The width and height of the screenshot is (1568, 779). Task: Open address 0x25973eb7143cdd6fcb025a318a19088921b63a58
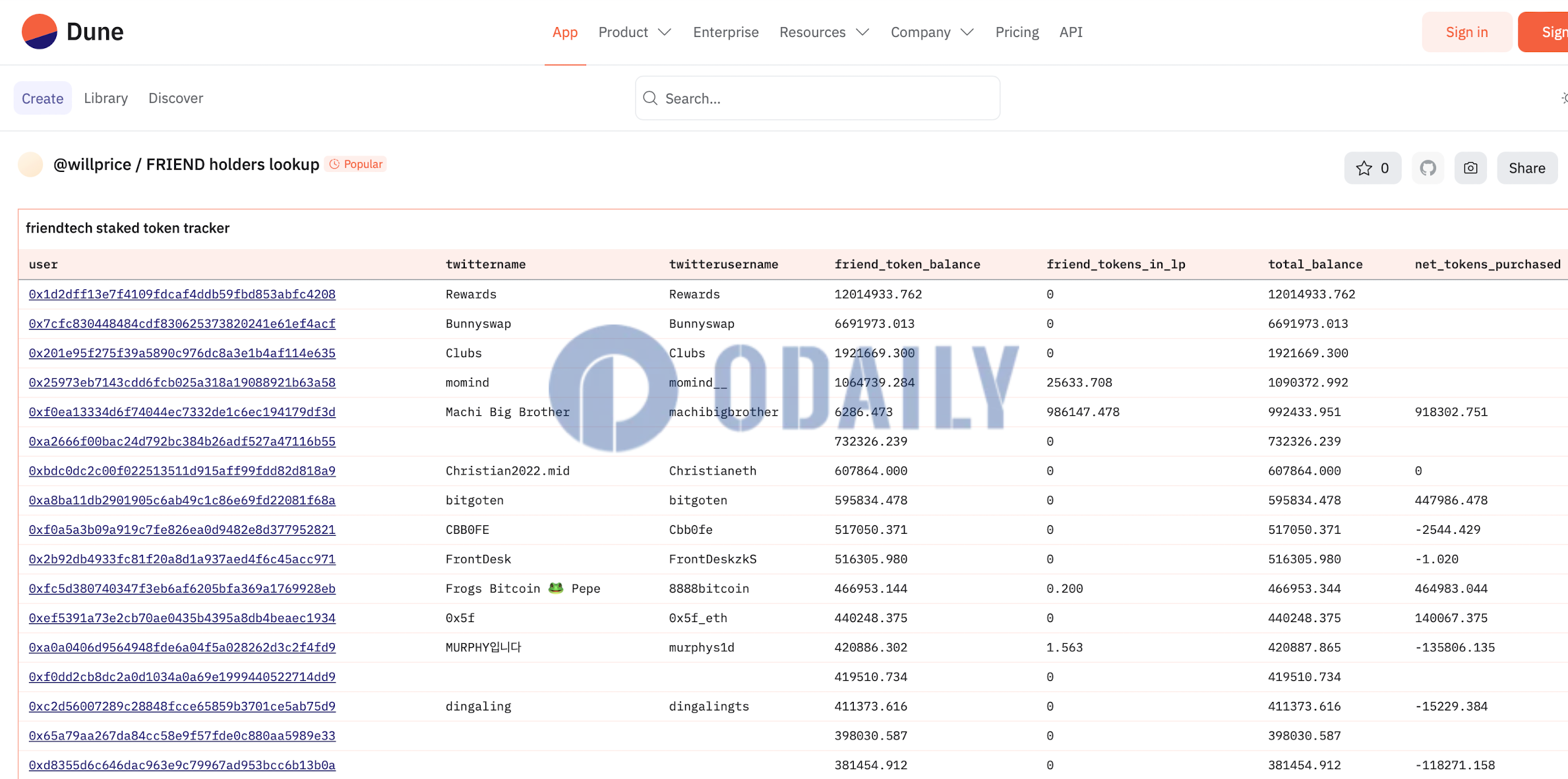[182, 382]
